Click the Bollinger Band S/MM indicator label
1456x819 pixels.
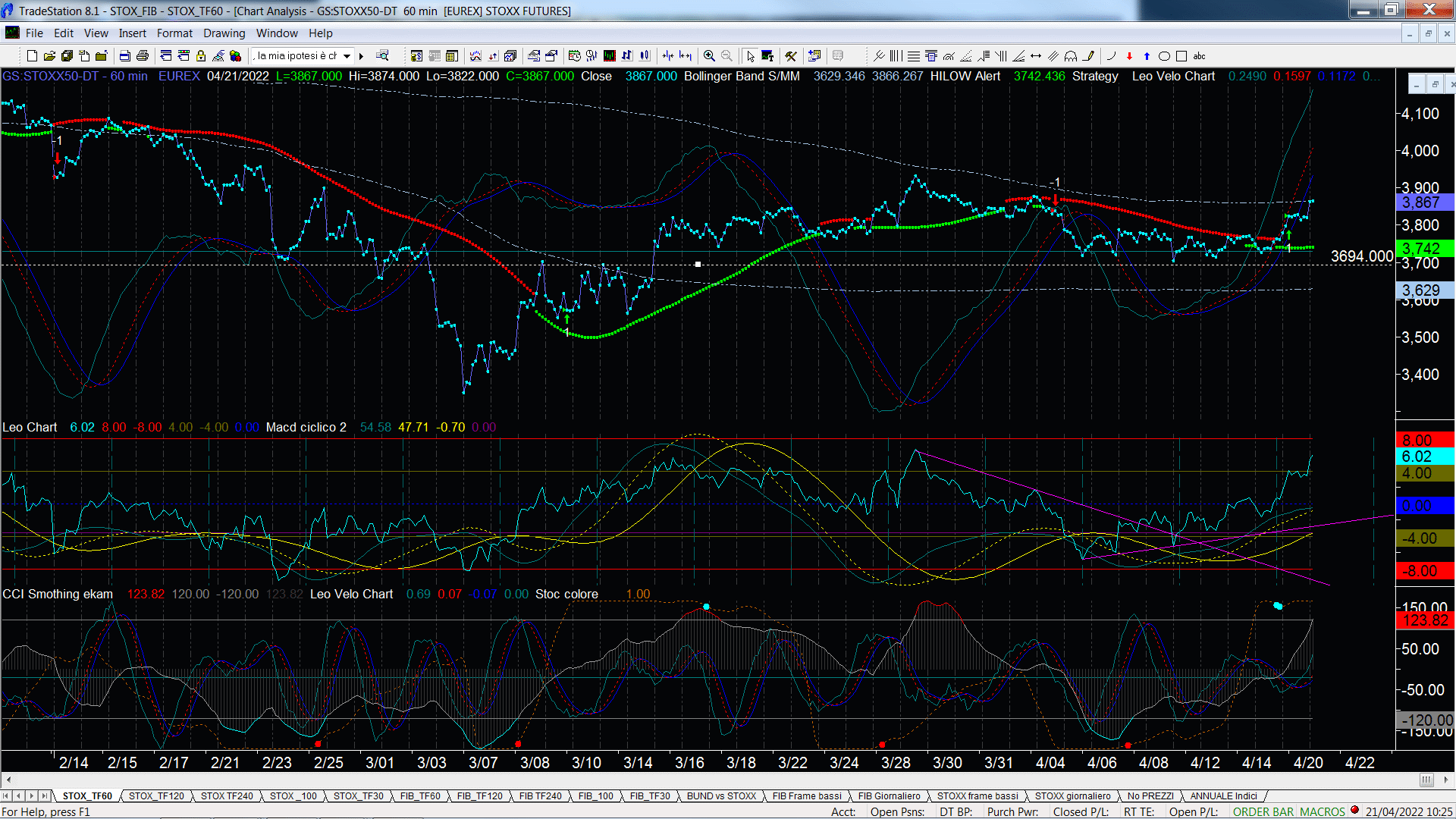tap(742, 77)
